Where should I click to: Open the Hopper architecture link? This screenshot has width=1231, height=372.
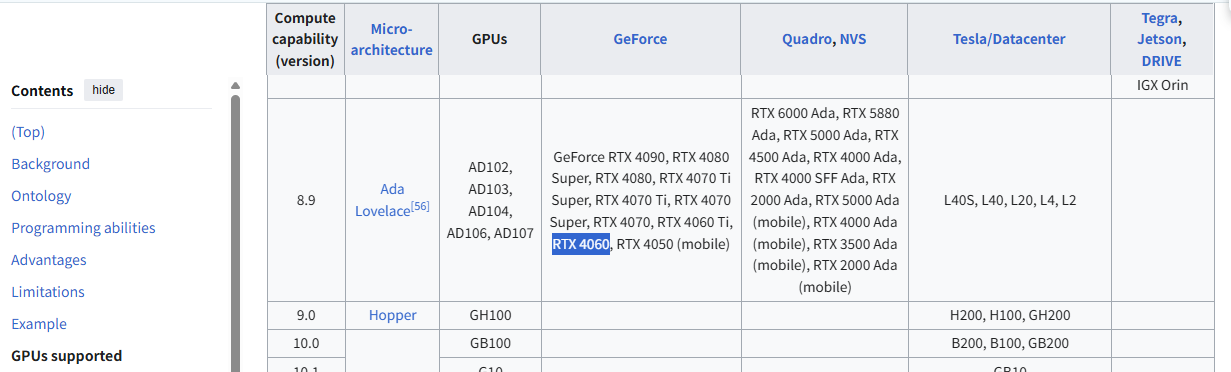392,315
